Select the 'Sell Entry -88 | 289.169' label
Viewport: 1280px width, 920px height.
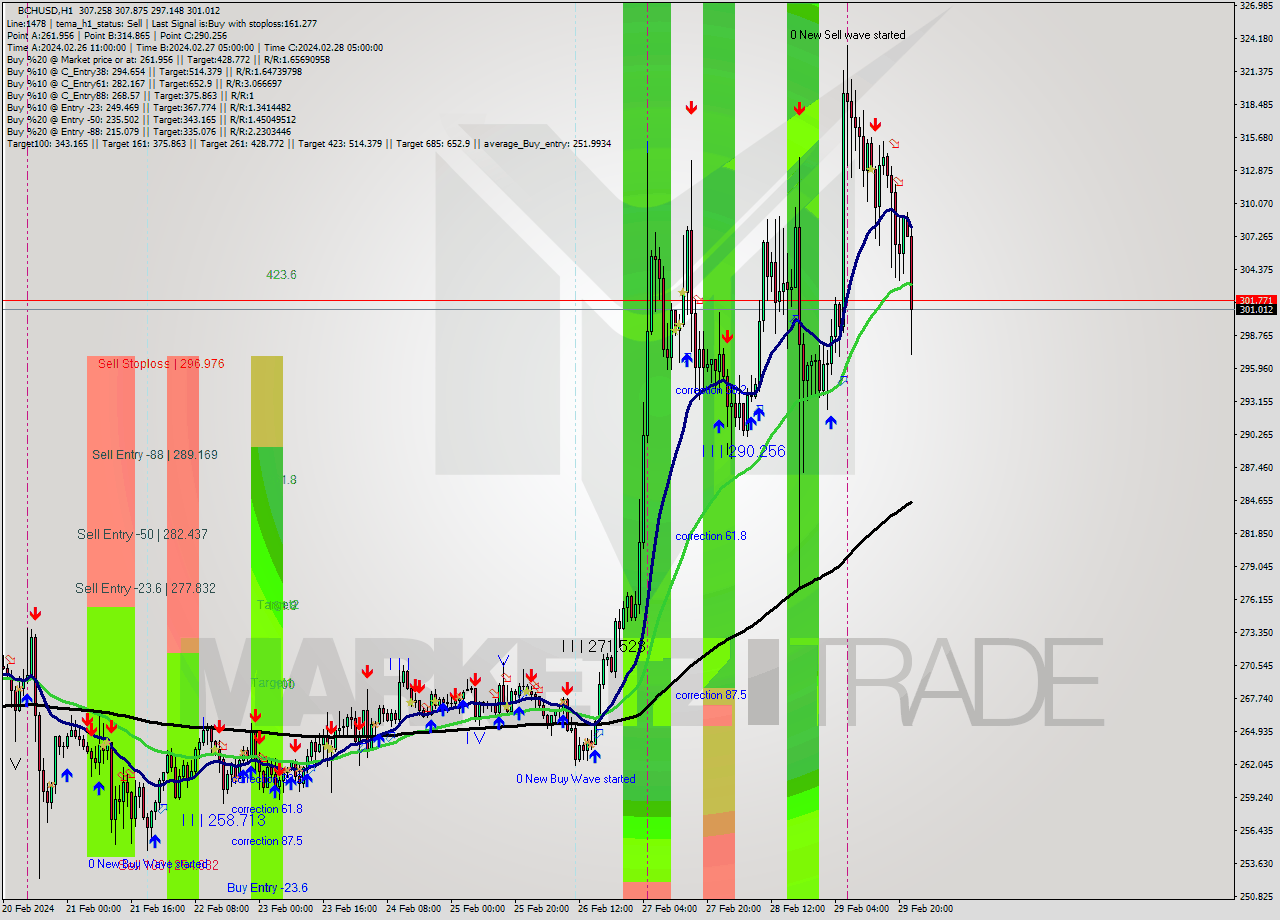155,455
